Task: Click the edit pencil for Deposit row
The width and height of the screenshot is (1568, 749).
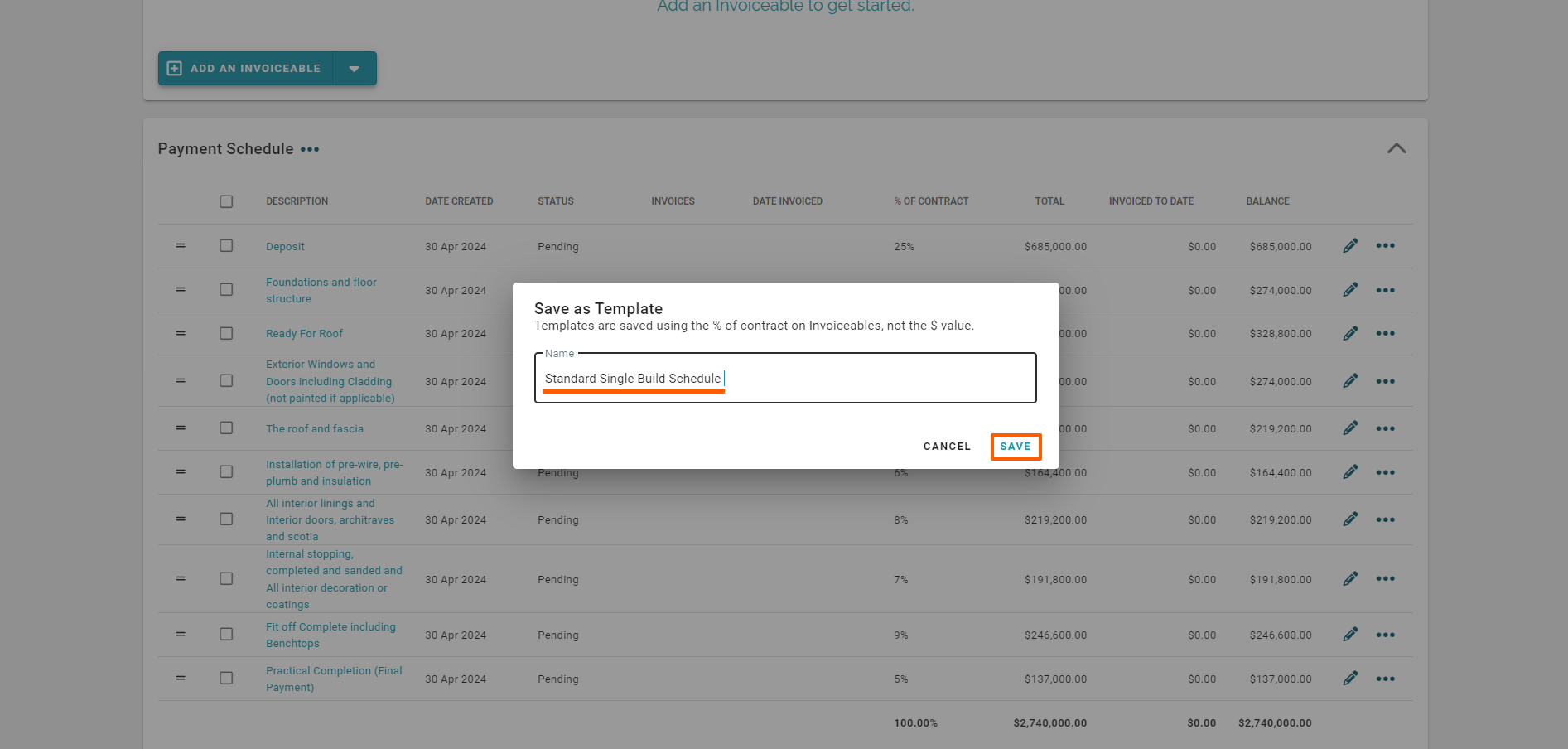Action: 1350,246
